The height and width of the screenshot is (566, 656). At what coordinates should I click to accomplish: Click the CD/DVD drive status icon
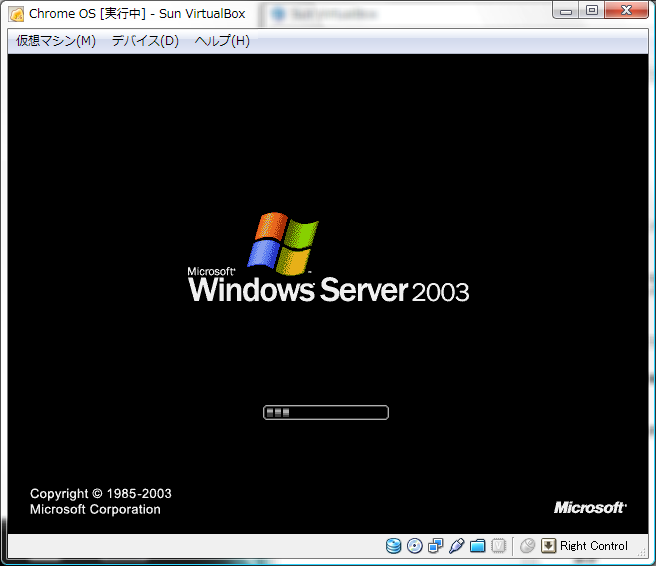(x=415, y=546)
